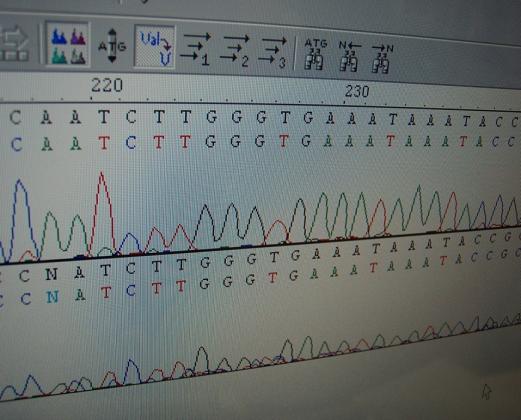Find previous N with left-arrow binoculars
This screenshot has width=521, height=420.
tap(350, 56)
